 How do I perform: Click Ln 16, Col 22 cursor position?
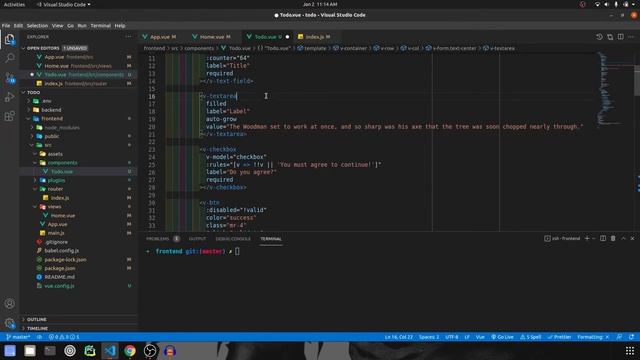pyautogui.click(x=399, y=337)
